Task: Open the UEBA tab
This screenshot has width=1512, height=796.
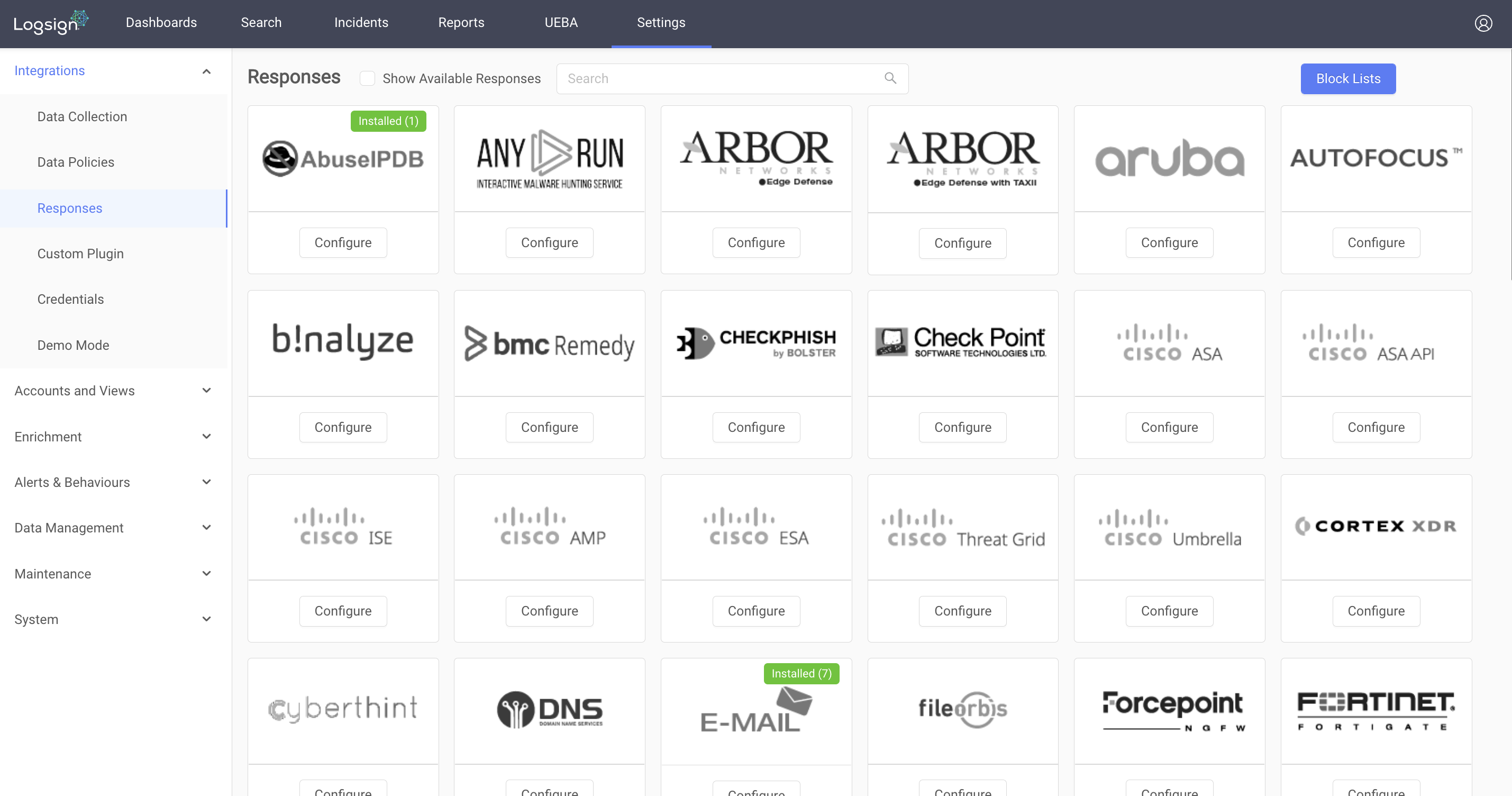Action: point(561,22)
